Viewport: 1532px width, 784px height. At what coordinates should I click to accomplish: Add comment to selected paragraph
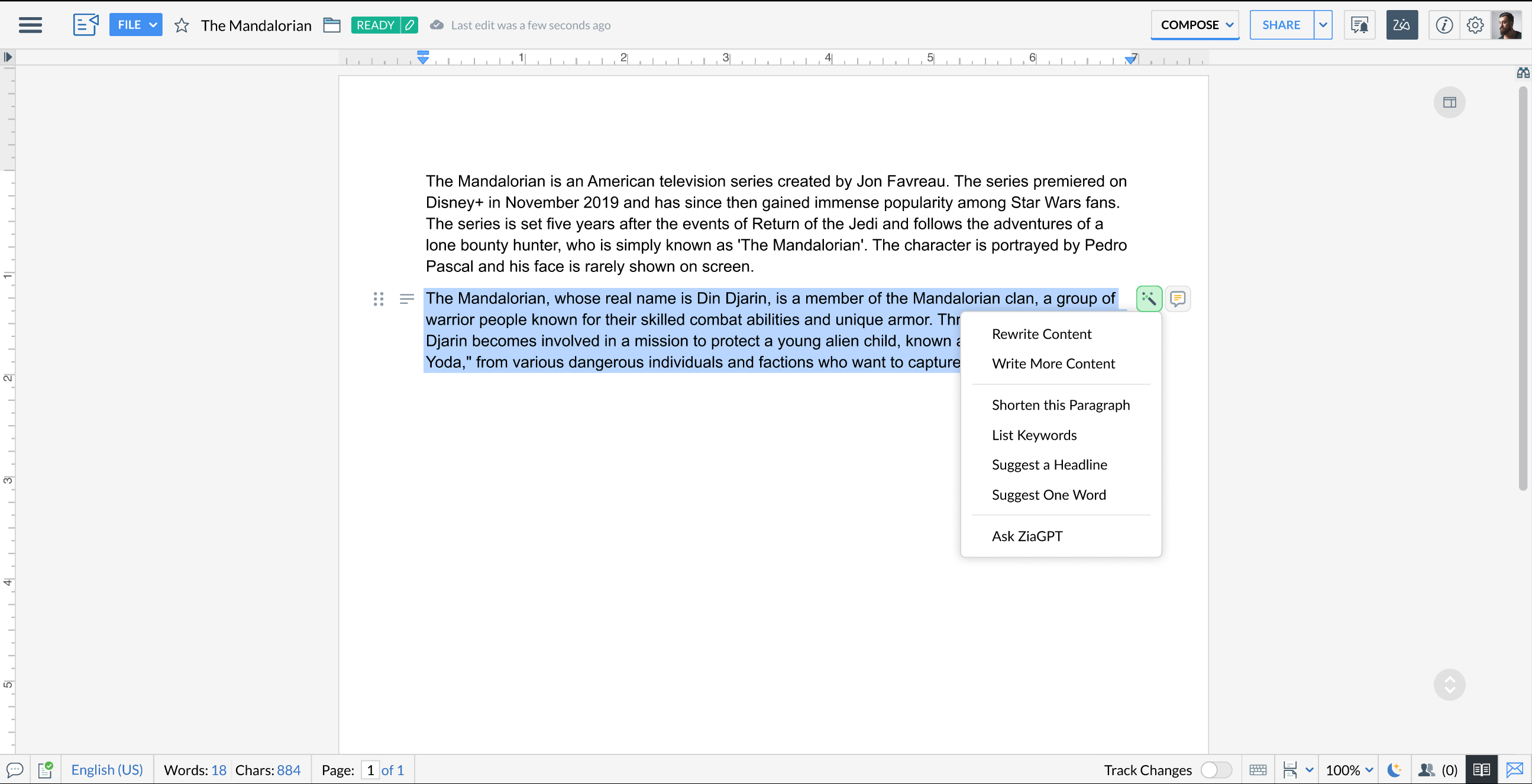(x=1178, y=299)
